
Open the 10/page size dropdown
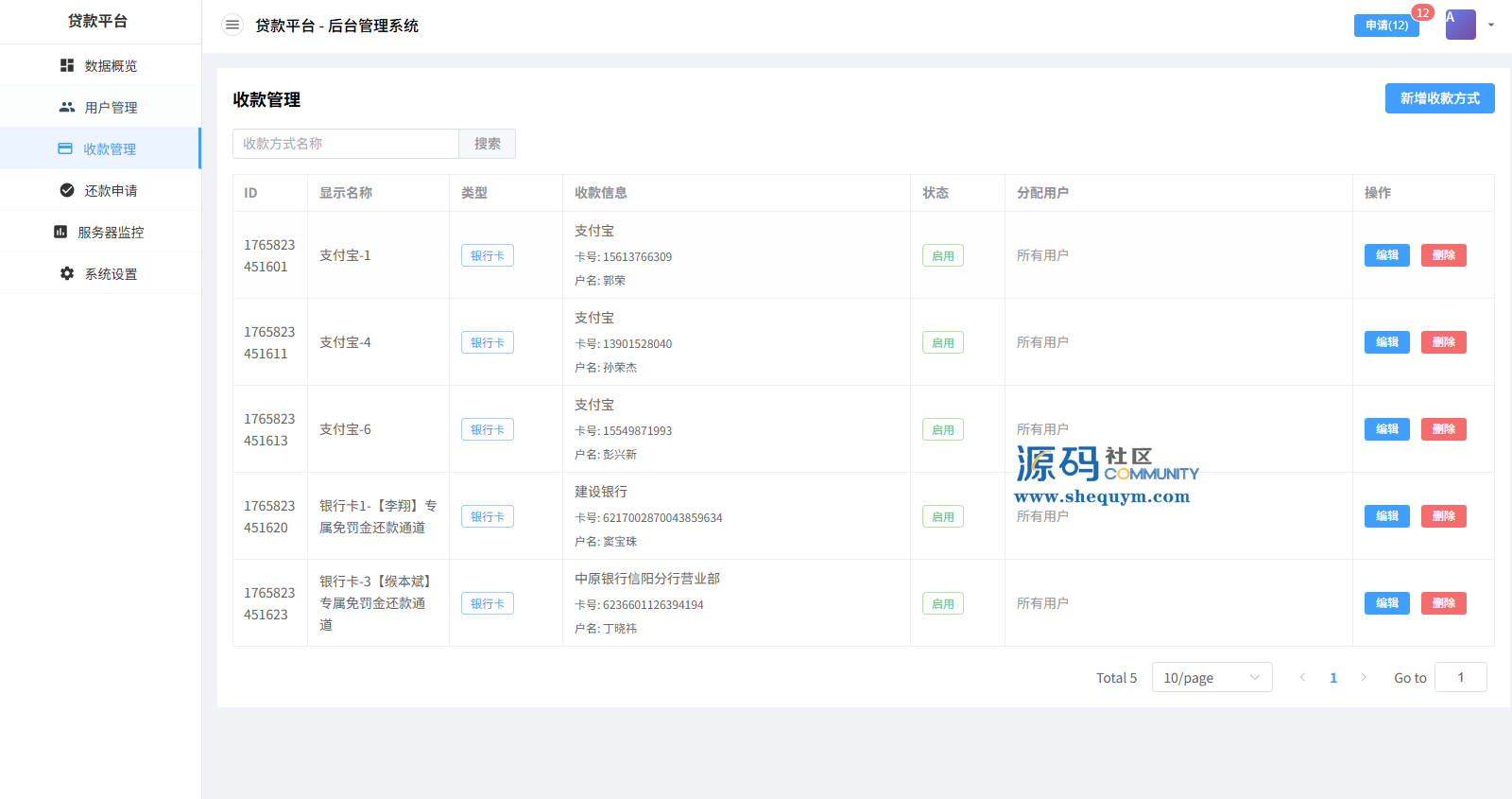click(1211, 677)
